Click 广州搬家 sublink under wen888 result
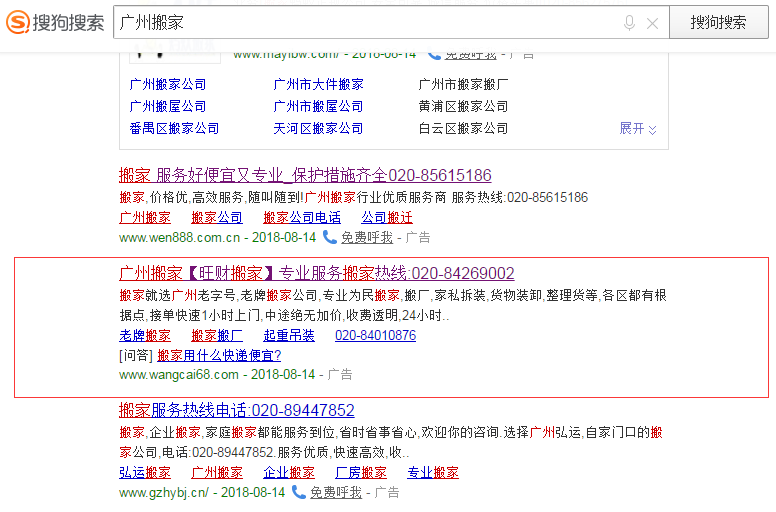Viewport: 776px width, 512px height. coord(145,217)
